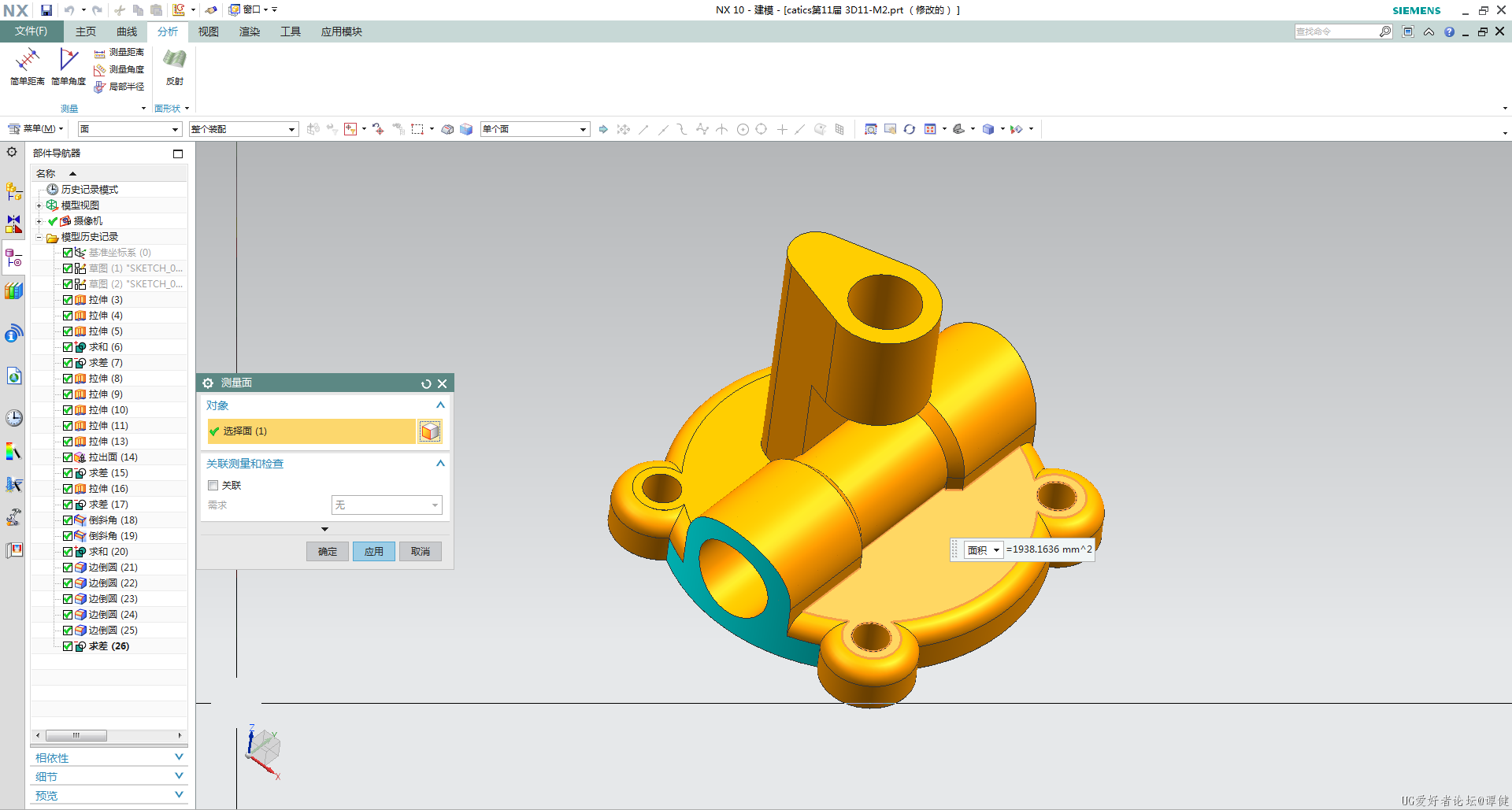The image size is (1512, 810).
Task: Switch to the 视图 ribbon tab
Action: (x=209, y=31)
